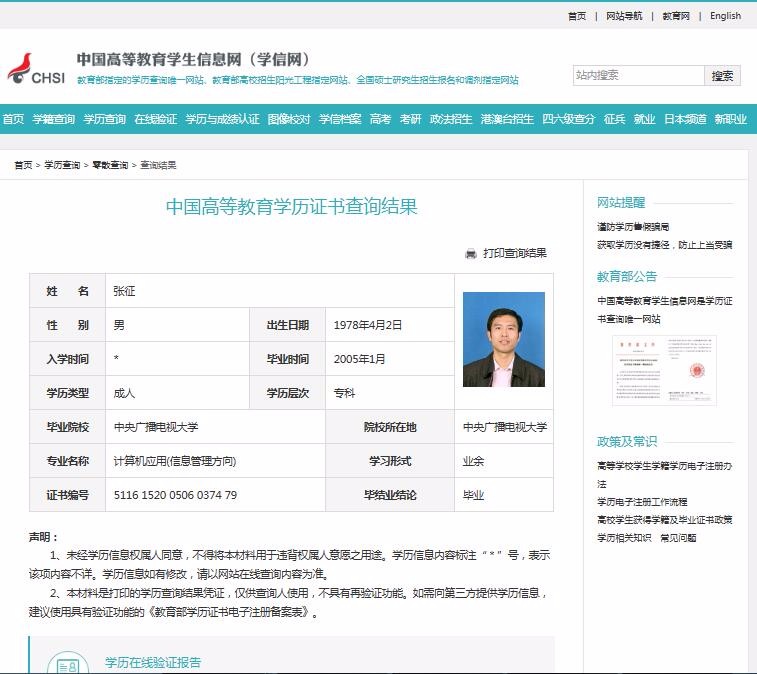This screenshot has width=757, height=674.
Task: Click the 网站提醒 sidebar heading
Action: tap(621, 203)
